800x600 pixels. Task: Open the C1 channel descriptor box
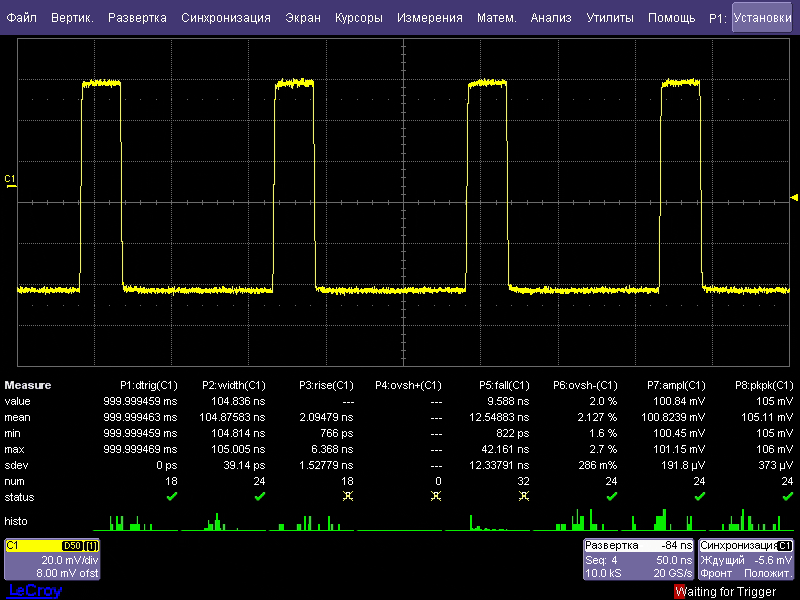[x=51, y=559]
